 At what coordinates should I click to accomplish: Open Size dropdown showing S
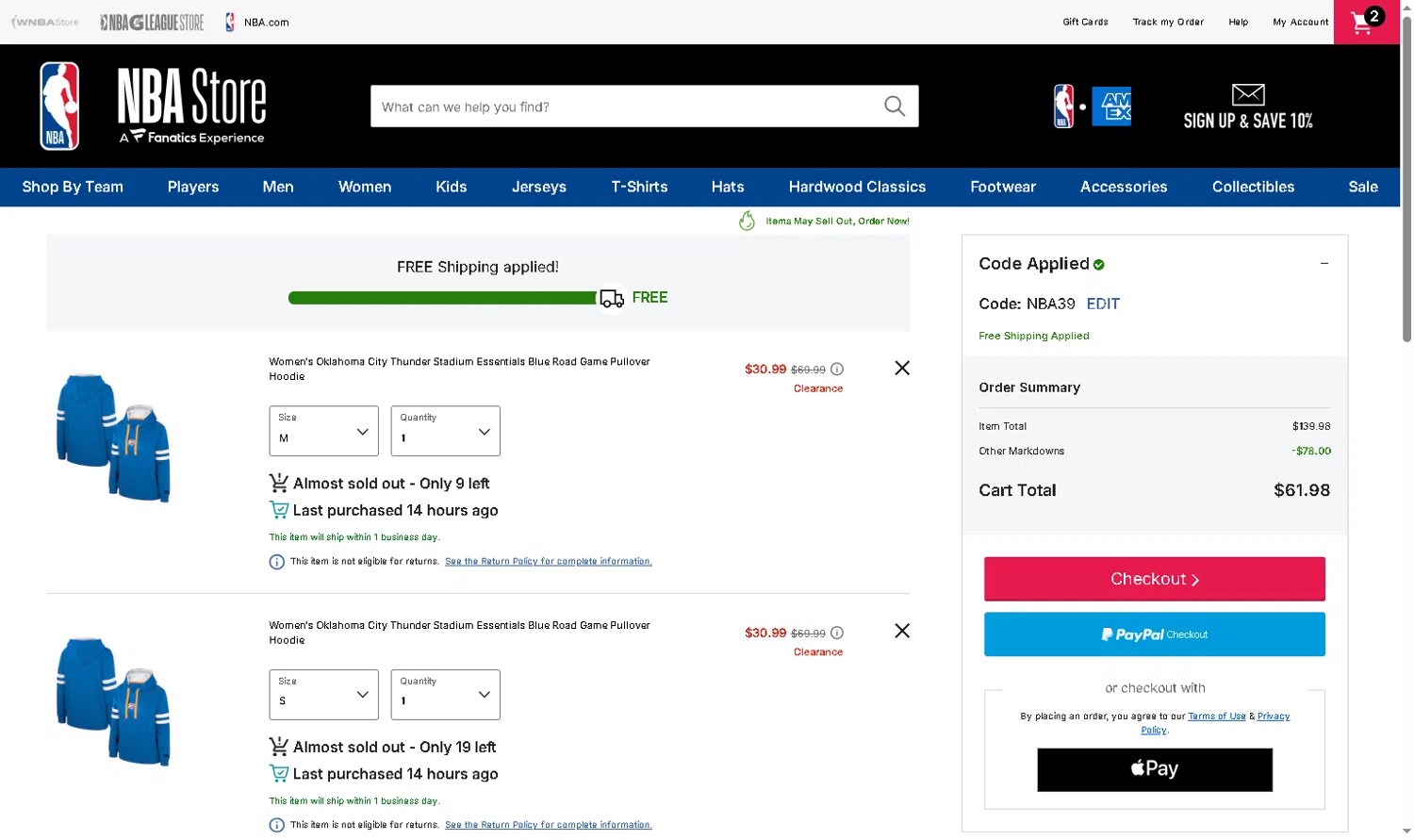coord(323,695)
